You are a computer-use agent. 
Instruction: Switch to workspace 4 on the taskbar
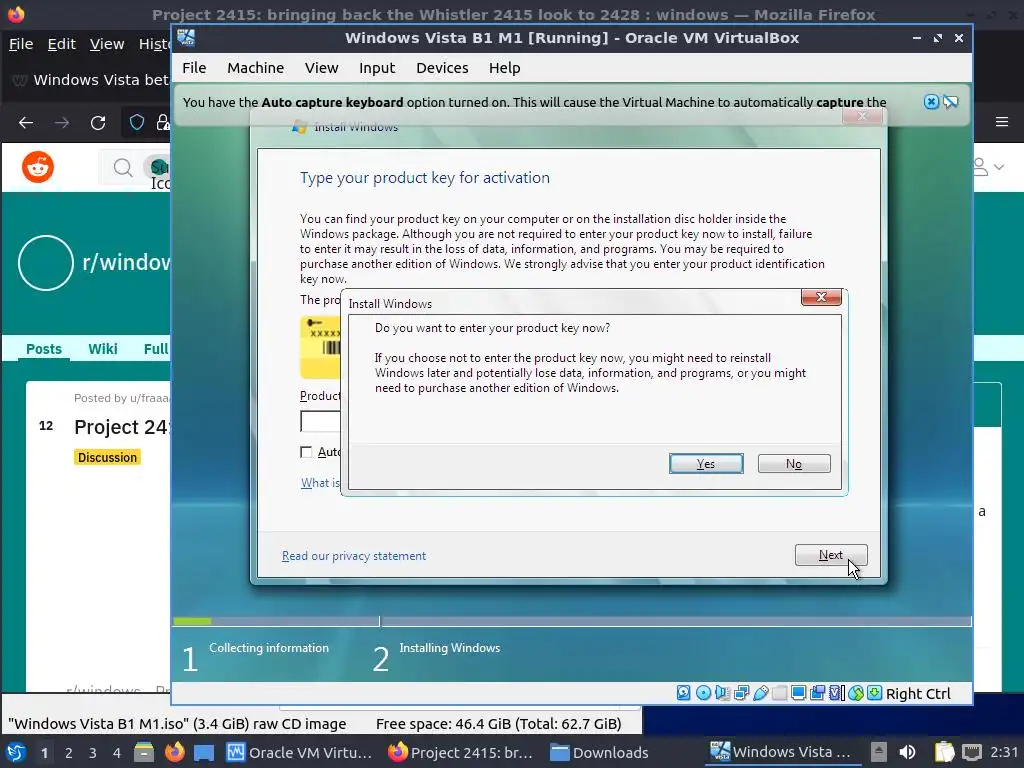coord(117,753)
